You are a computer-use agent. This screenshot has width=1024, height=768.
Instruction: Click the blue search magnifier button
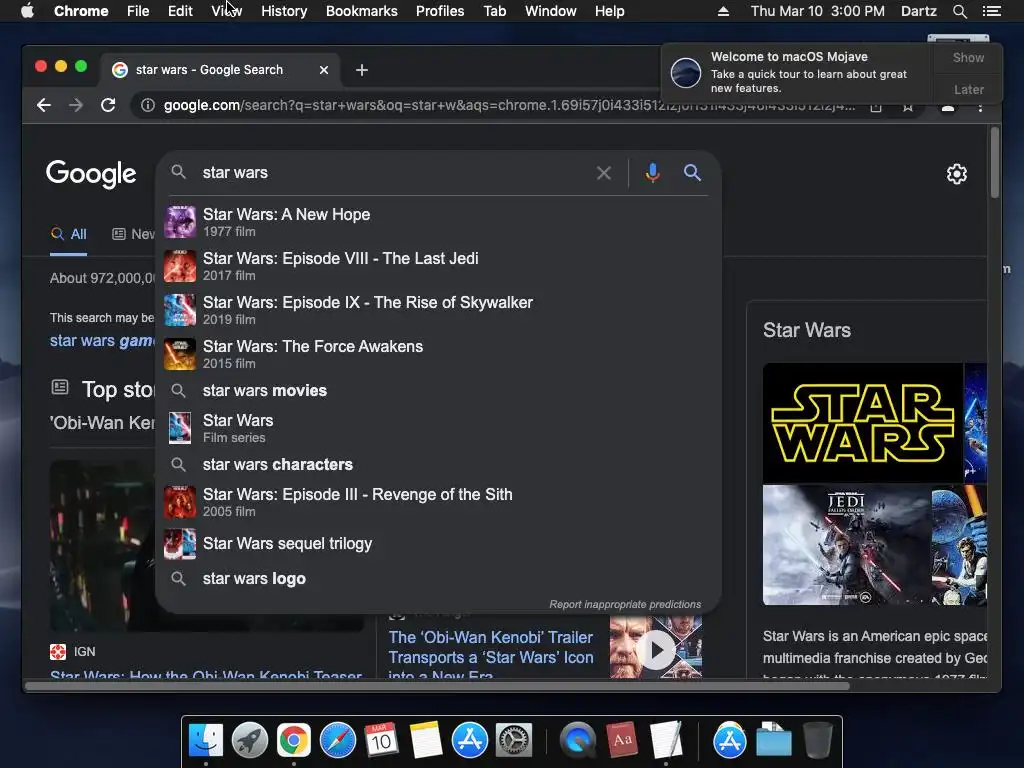(692, 172)
